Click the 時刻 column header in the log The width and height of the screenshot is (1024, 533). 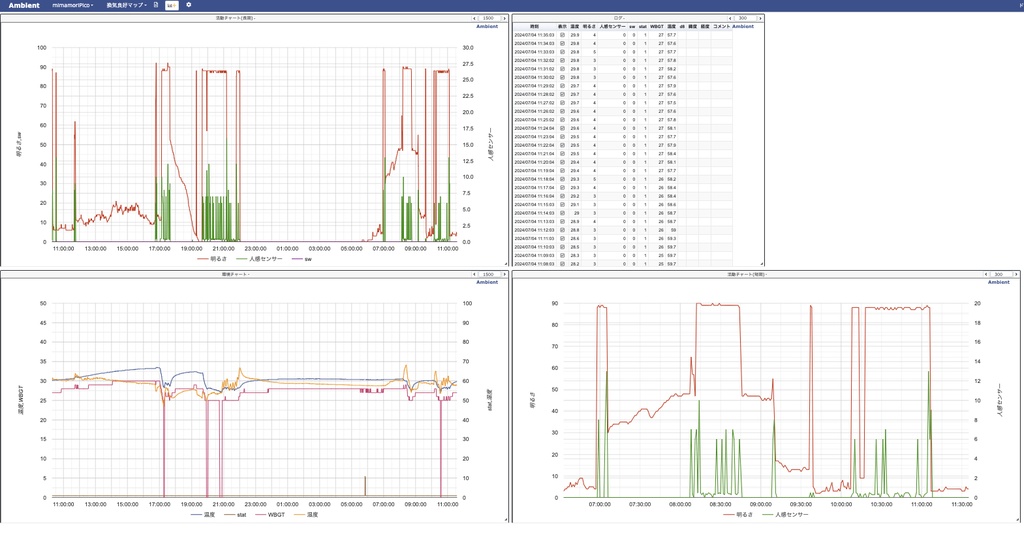[x=534, y=27]
